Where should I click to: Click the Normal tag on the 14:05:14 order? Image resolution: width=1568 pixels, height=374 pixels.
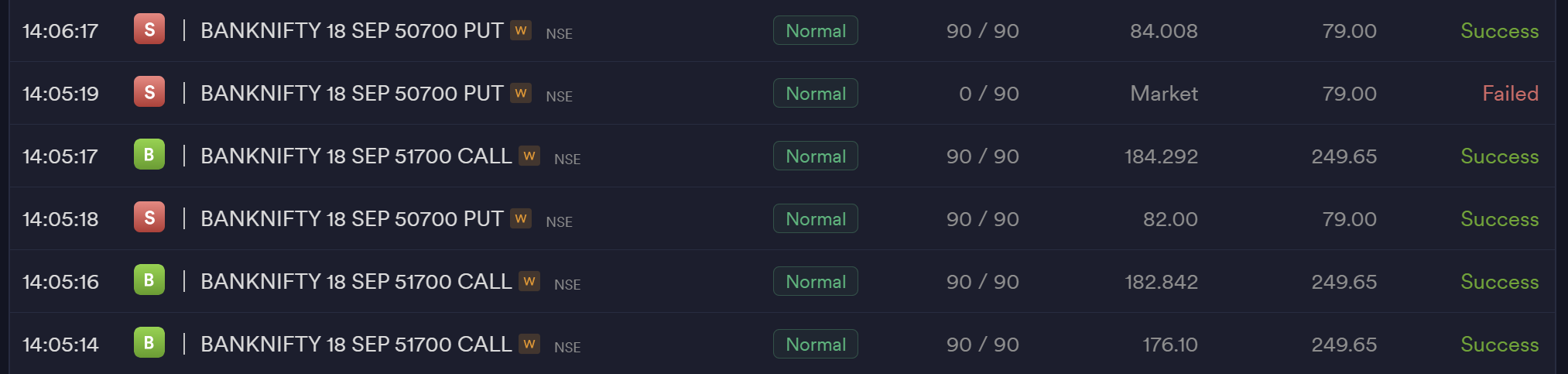coord(816,345)
